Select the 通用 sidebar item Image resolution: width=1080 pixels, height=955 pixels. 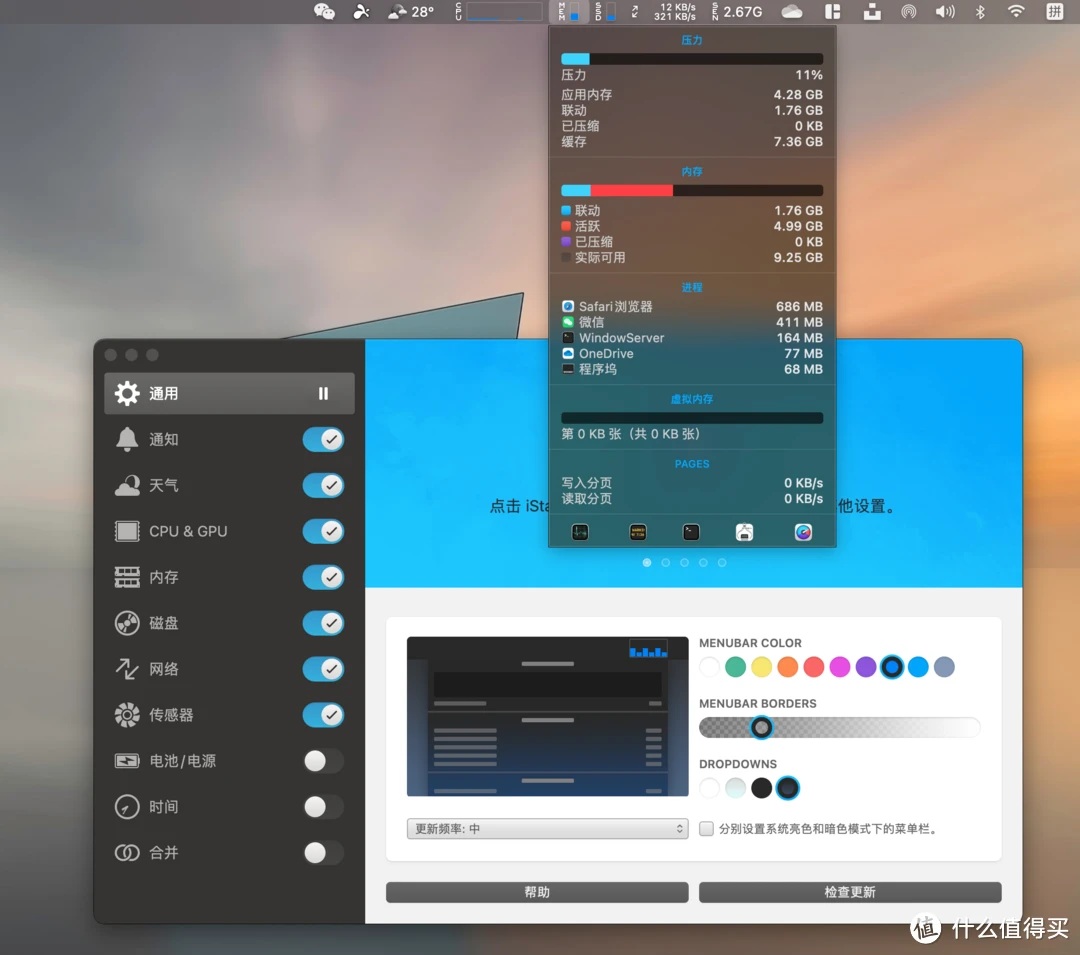[x=229, y=393]
